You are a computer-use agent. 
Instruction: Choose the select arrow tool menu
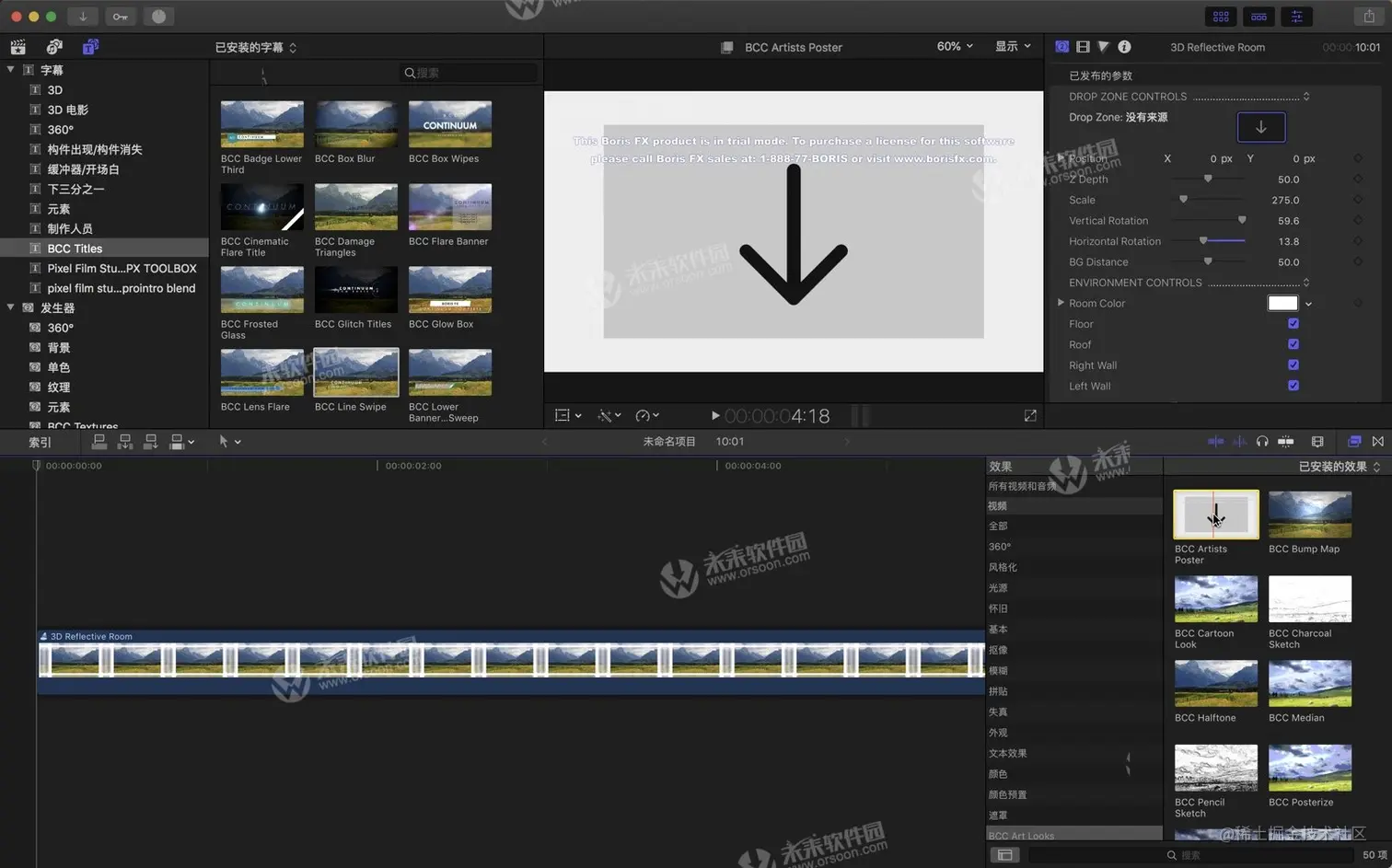229,442
